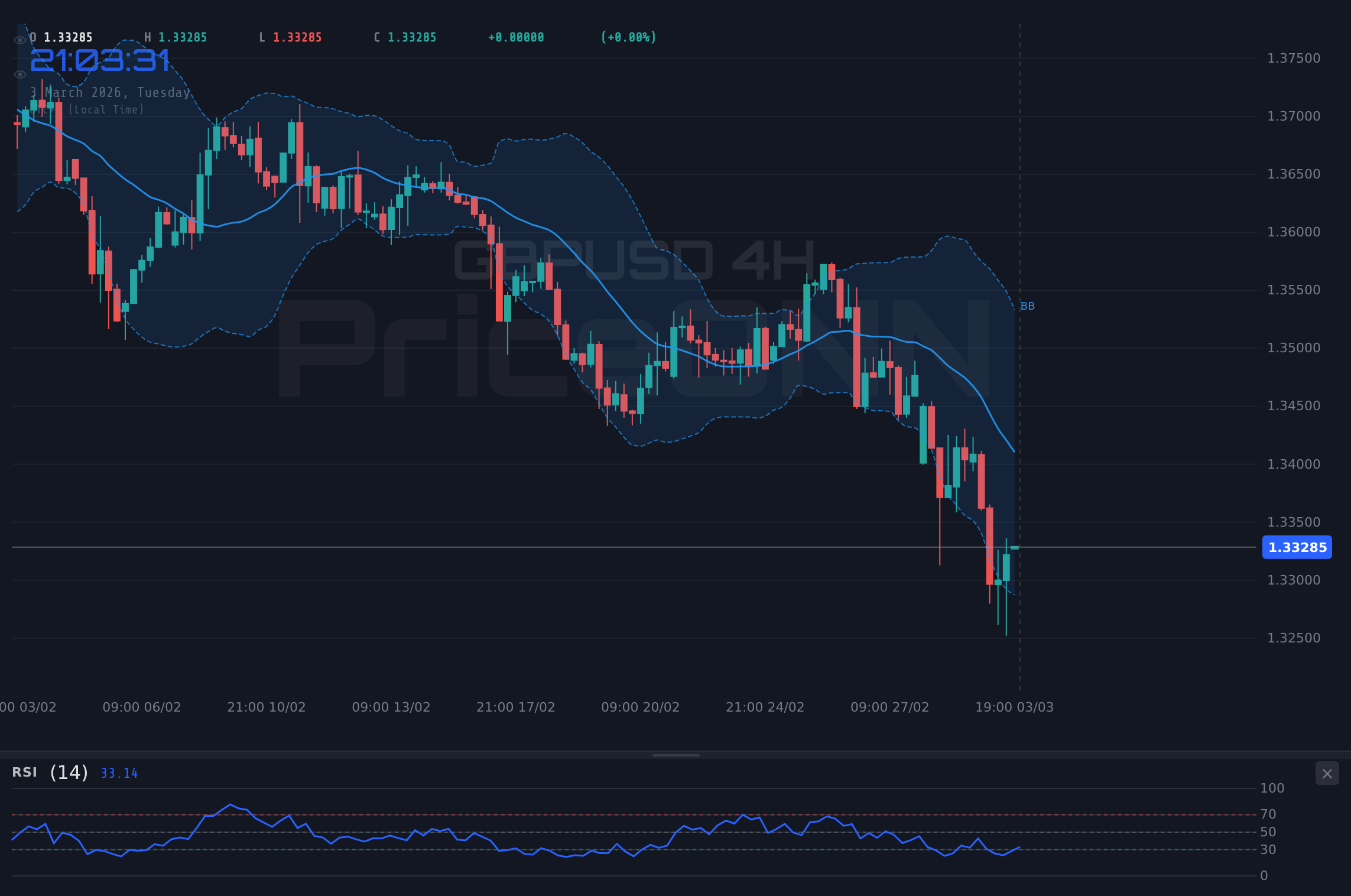Click the low price L 1.33285
The width and height of the screenshot is (1351, 896).
point(290,37)
